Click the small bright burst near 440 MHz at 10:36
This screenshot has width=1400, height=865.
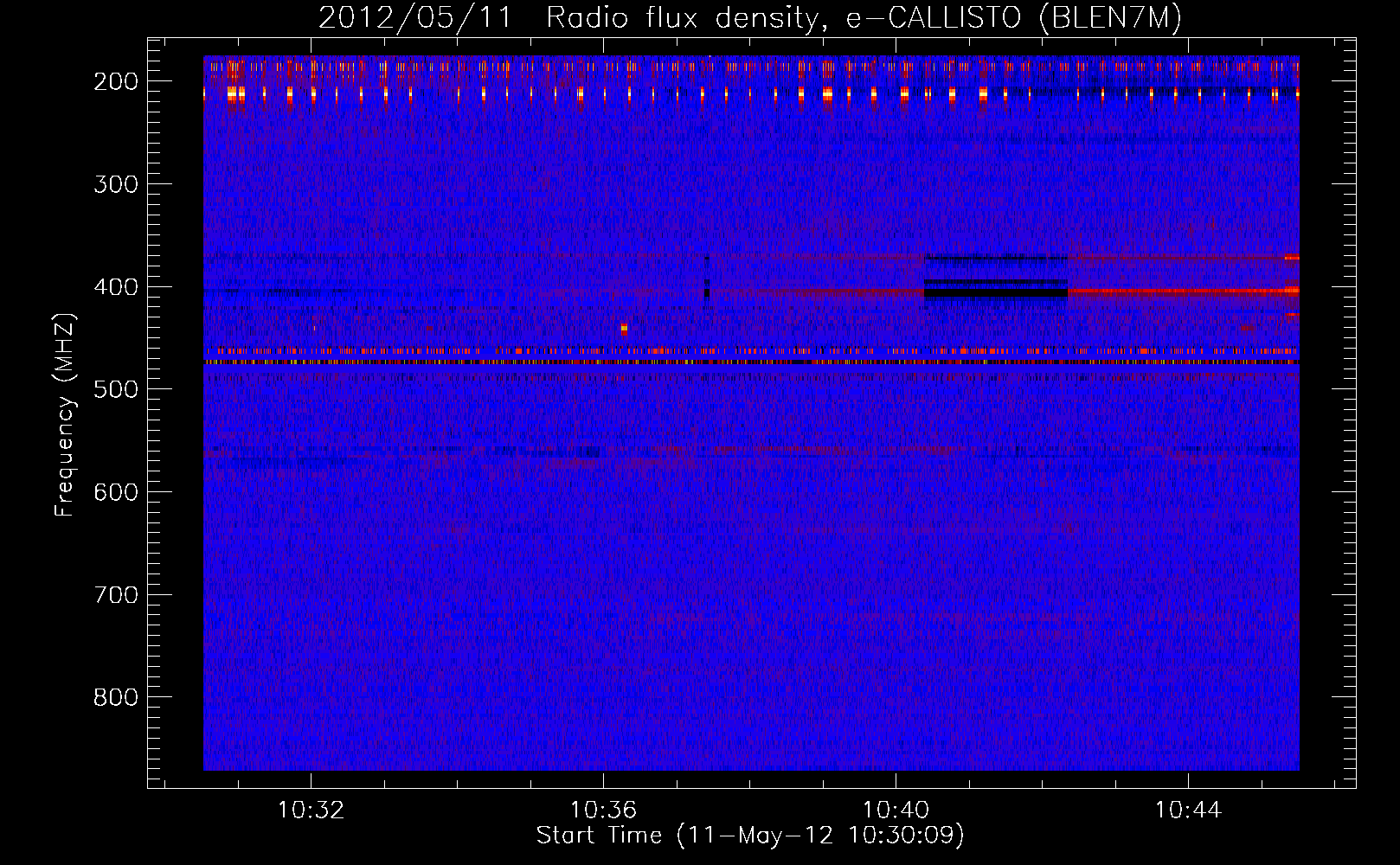[x=624, y=328]
